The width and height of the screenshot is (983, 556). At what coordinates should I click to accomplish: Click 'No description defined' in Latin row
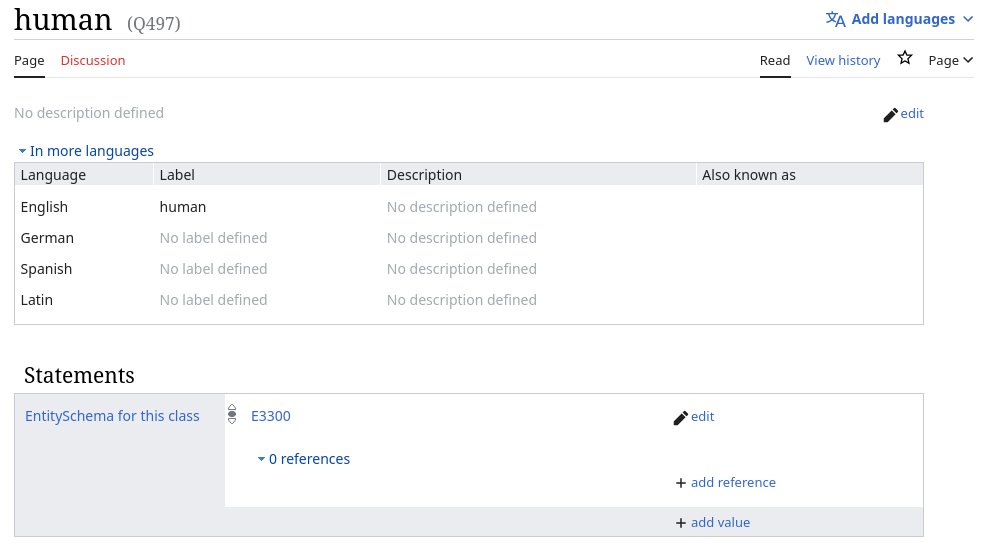[x=461, y=300]
